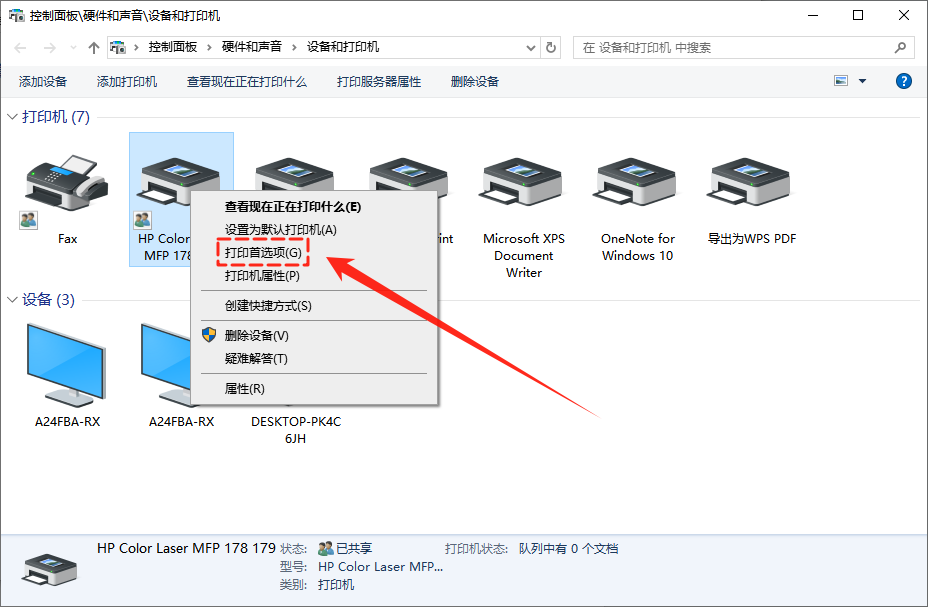This screenshot has height=607, width=928.
Task: Open 打印首选项(G) from context menu
Action: click(314, 253)
